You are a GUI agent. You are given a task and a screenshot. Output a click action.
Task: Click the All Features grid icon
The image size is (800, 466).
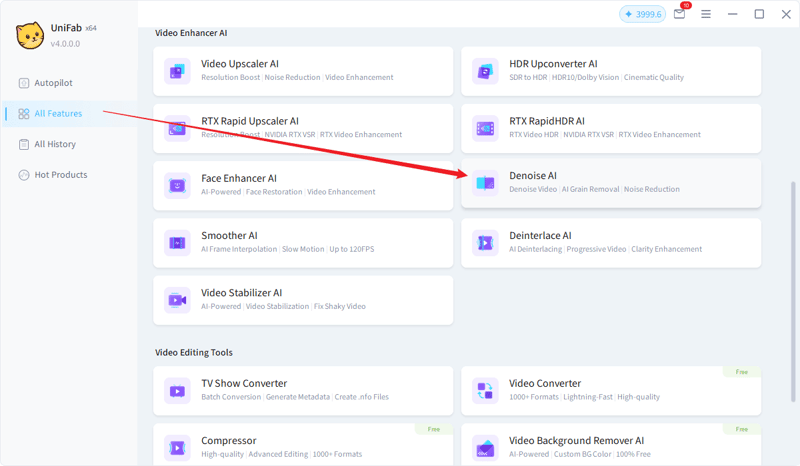(x=24, y=113)
